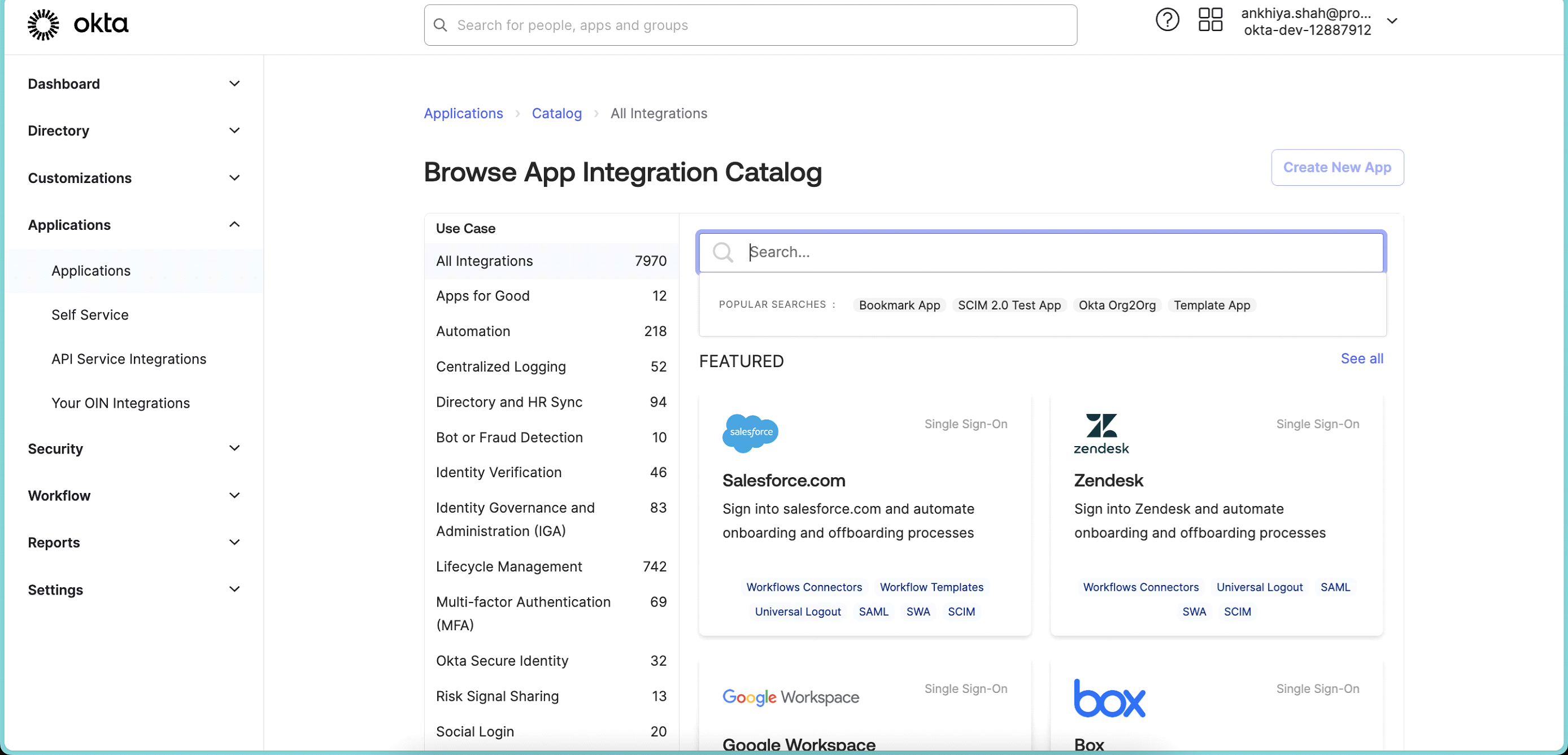
Task: Click the Google Workspace logo
Action: (x=790, y=697)
